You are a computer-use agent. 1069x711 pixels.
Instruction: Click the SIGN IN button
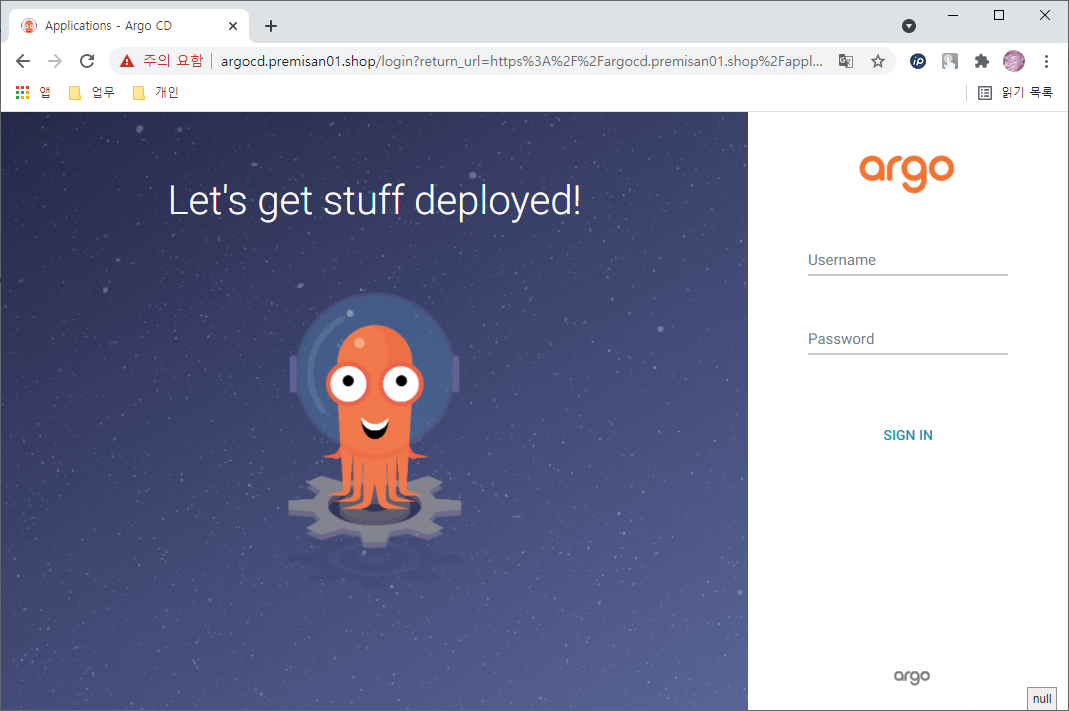(x=907, y=436)
